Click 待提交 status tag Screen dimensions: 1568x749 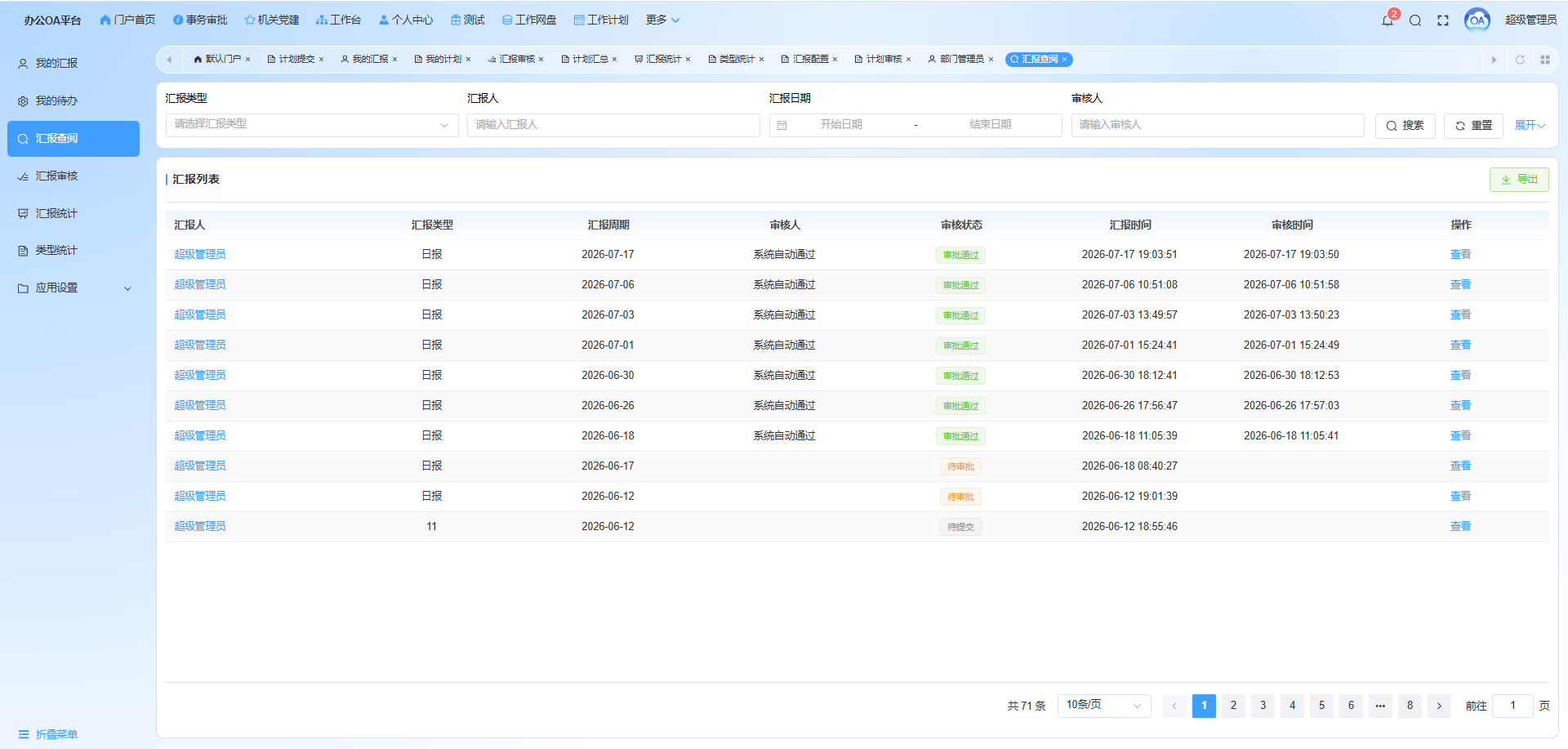click(960, 527)
